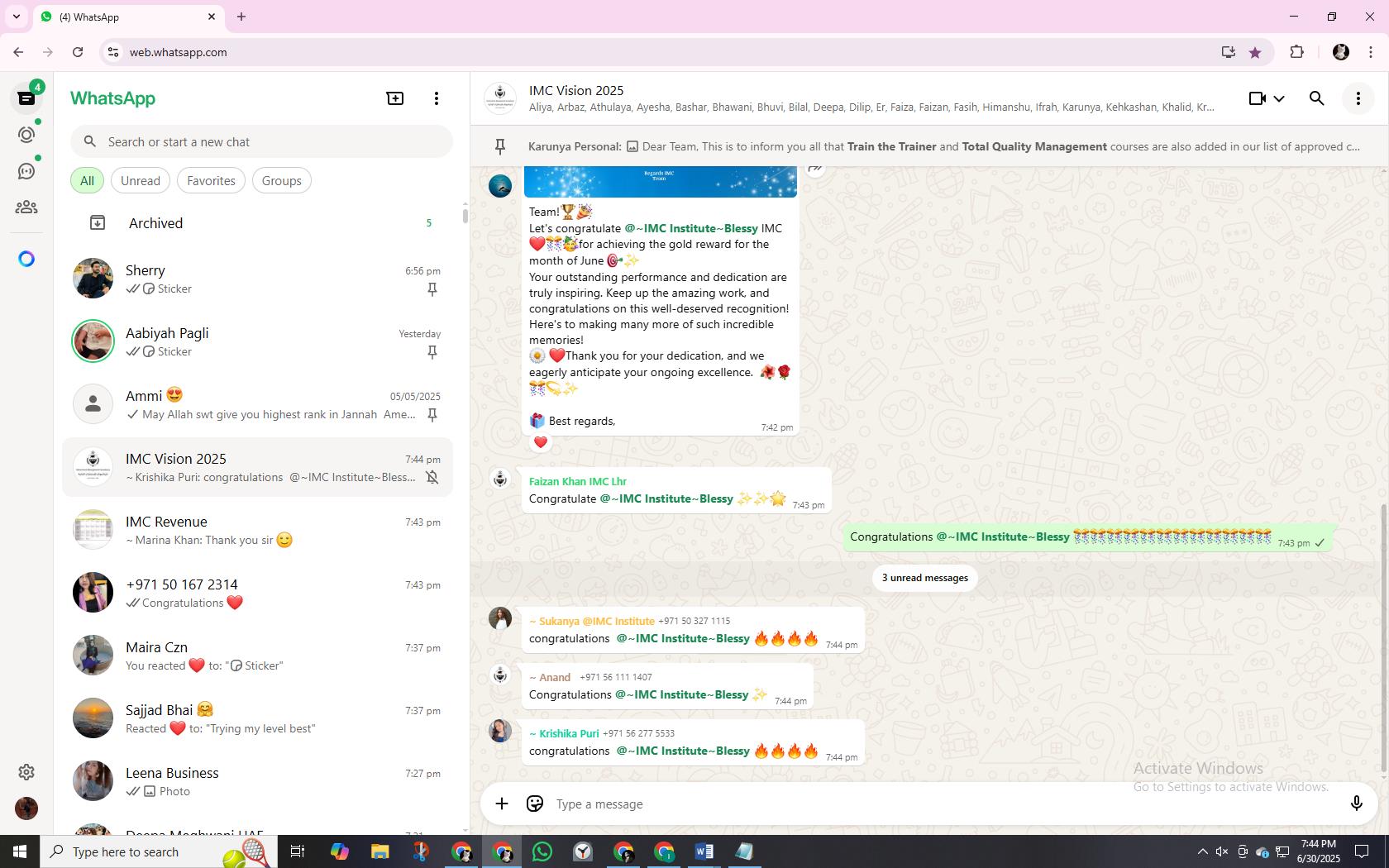1389x868 pixels.
Task: Open WhatsApp from the Windows taskbar
Action: click(x=542, y=851)
